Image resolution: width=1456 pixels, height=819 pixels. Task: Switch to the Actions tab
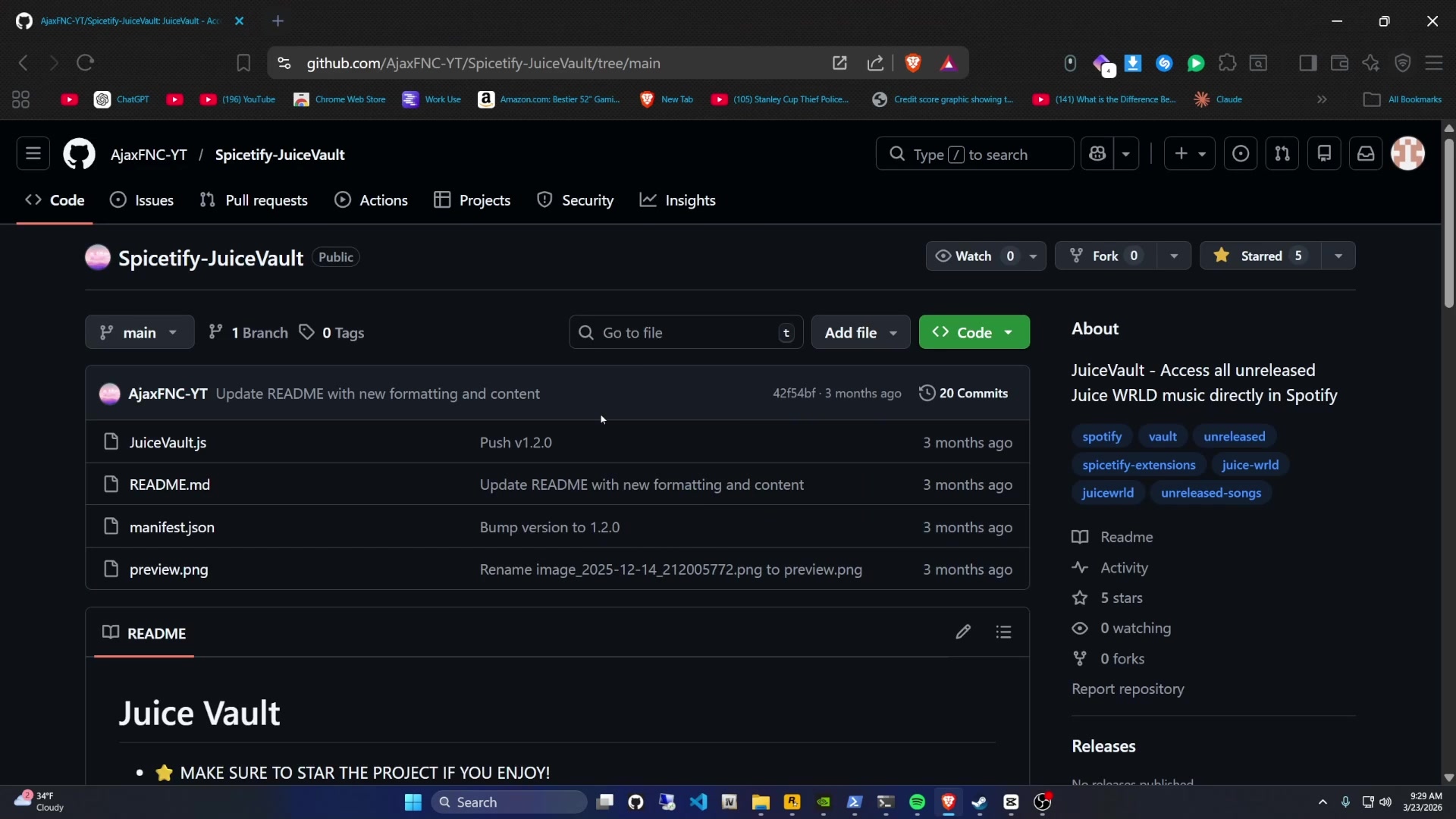point(372,200)
